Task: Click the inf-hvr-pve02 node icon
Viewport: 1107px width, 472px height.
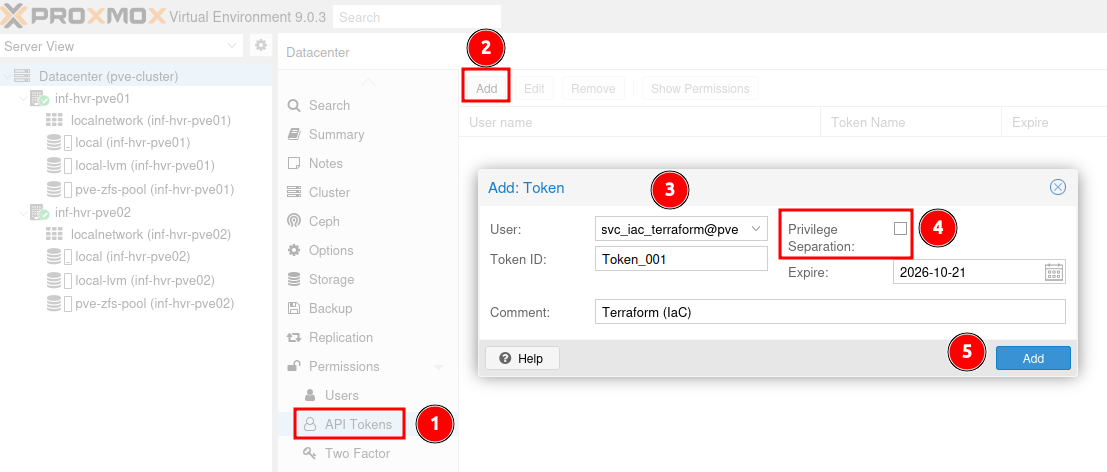Action: [x=39, y=212]
